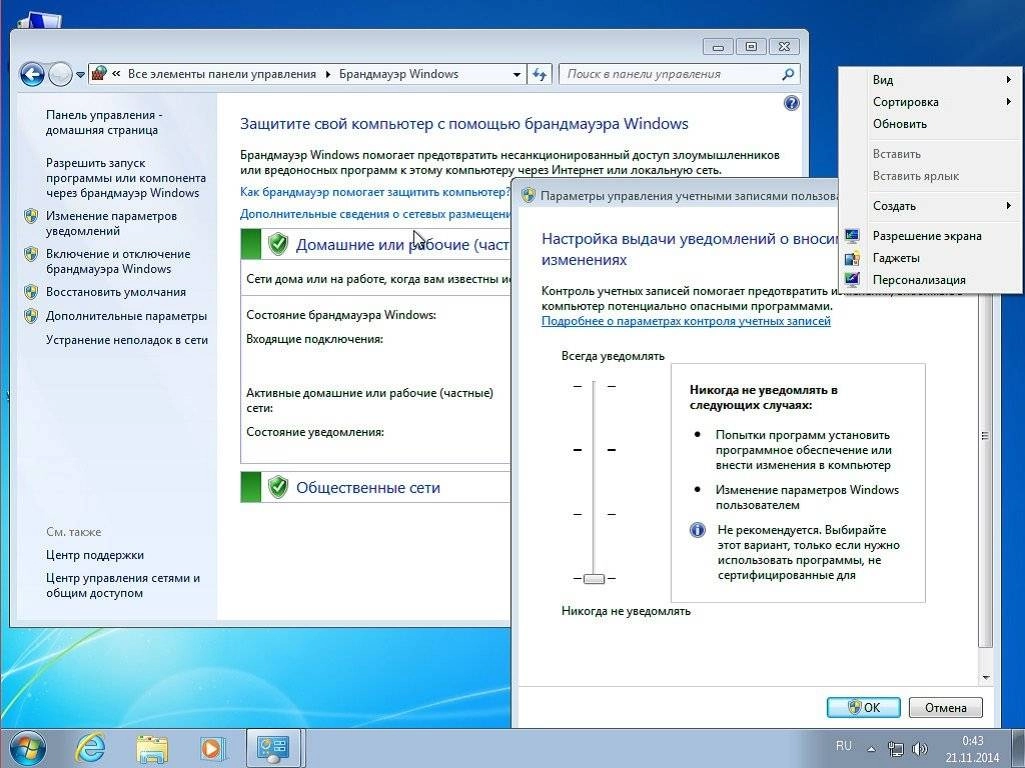Open 'Подробнее о параметрах контроля учетных записей' link

coord(686,321)
